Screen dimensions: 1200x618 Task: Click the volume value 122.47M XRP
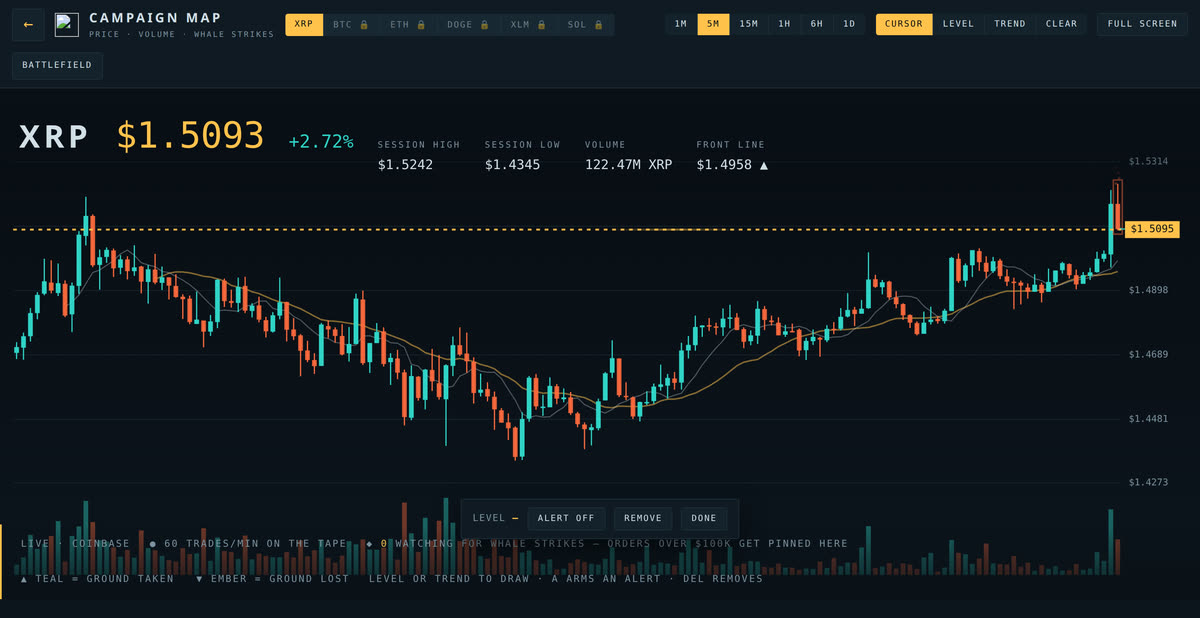(x=628, y=164)
